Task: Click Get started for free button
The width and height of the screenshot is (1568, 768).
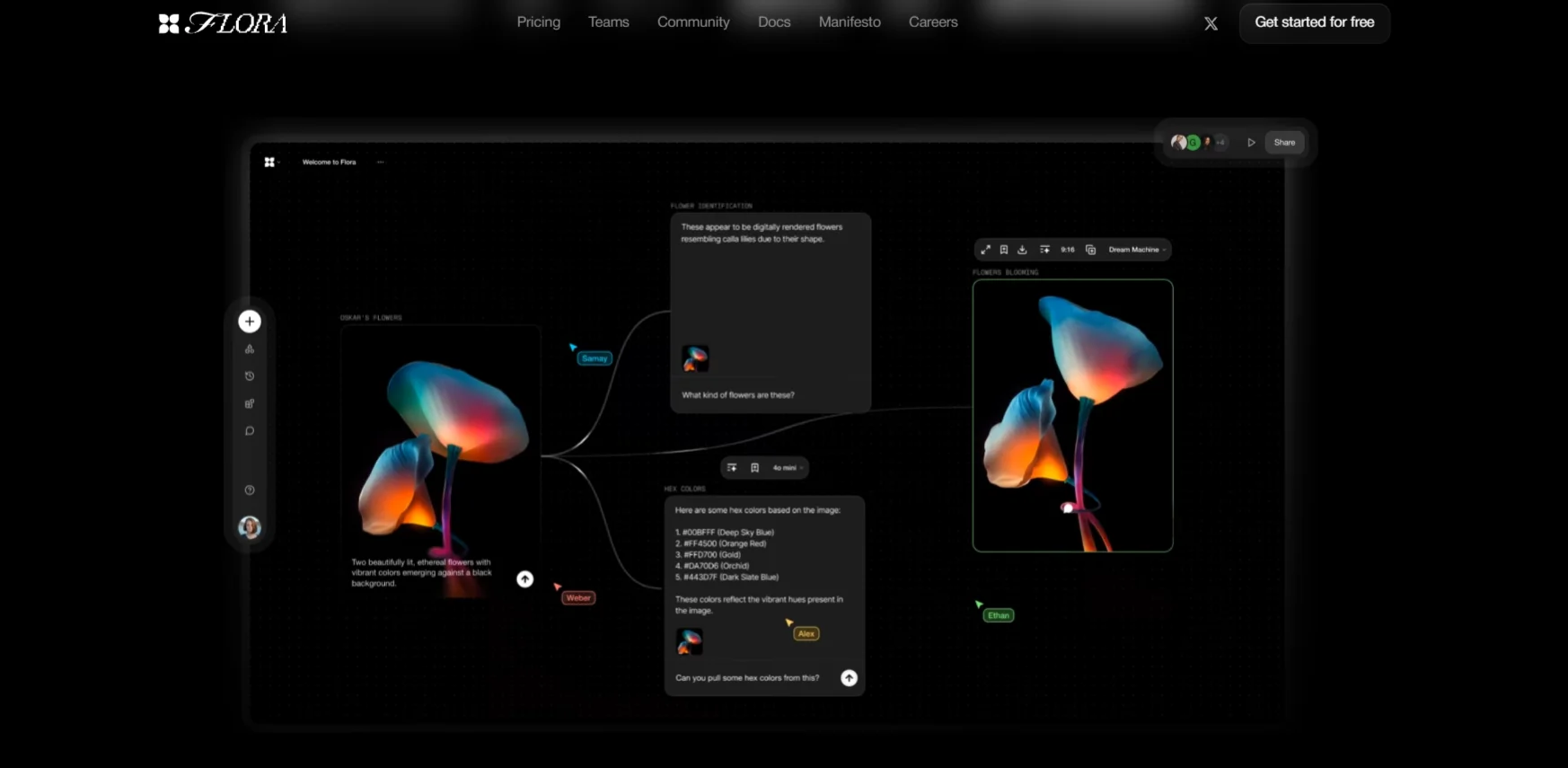Action: click(x=1315, y=23)
